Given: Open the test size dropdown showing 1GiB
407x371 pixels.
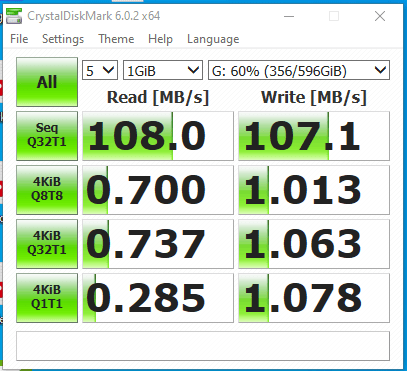Looking at the screenshot, I should tap(163, 70).
